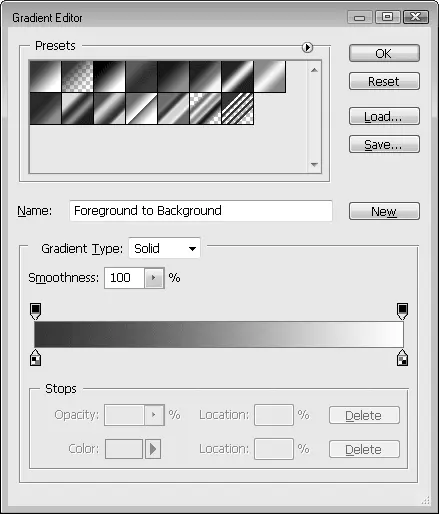
Task: Click the Opacity value field in Stops
Action: 124,415
